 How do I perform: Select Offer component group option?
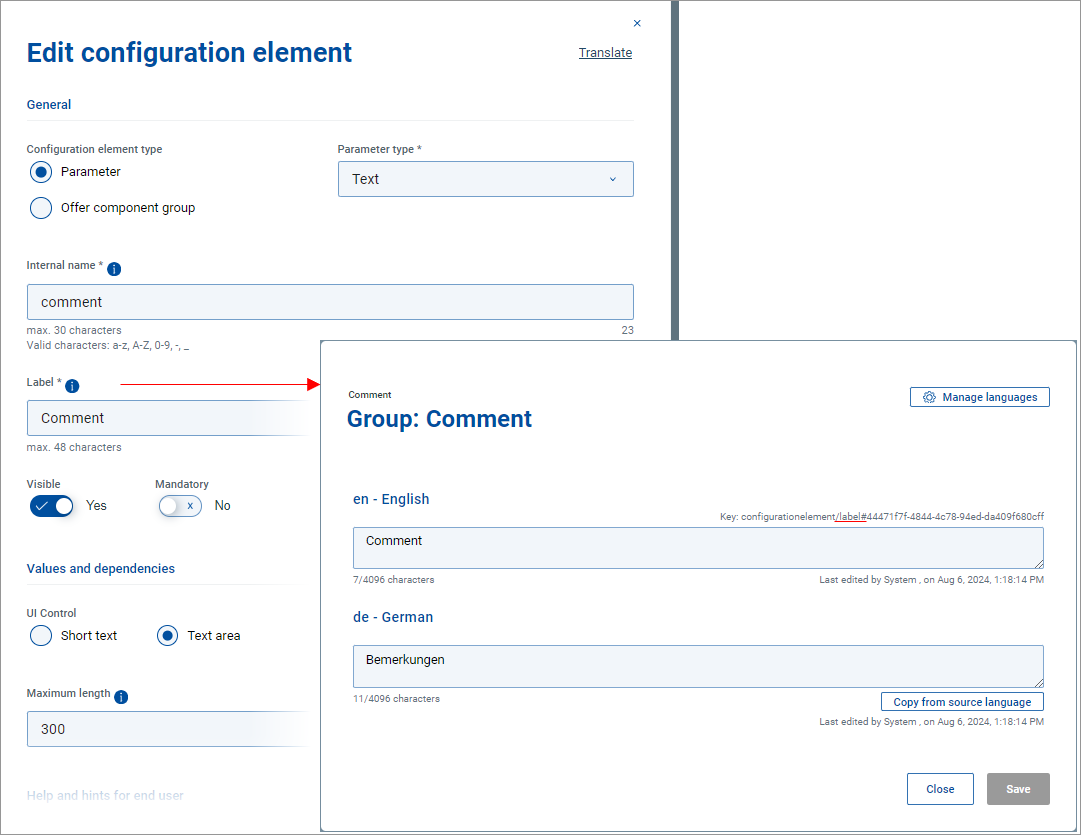click(x=40, y=208)
